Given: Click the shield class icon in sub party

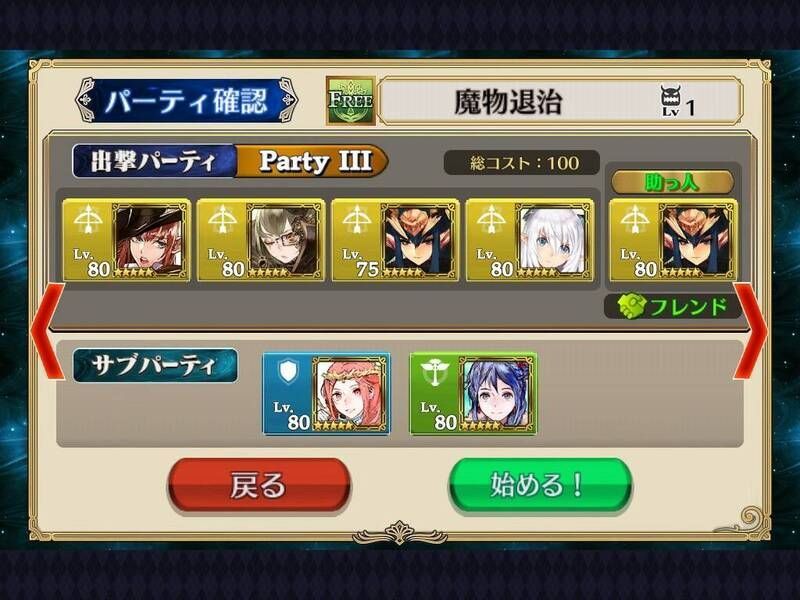Looking at the screenshot, I should (288, 372).
